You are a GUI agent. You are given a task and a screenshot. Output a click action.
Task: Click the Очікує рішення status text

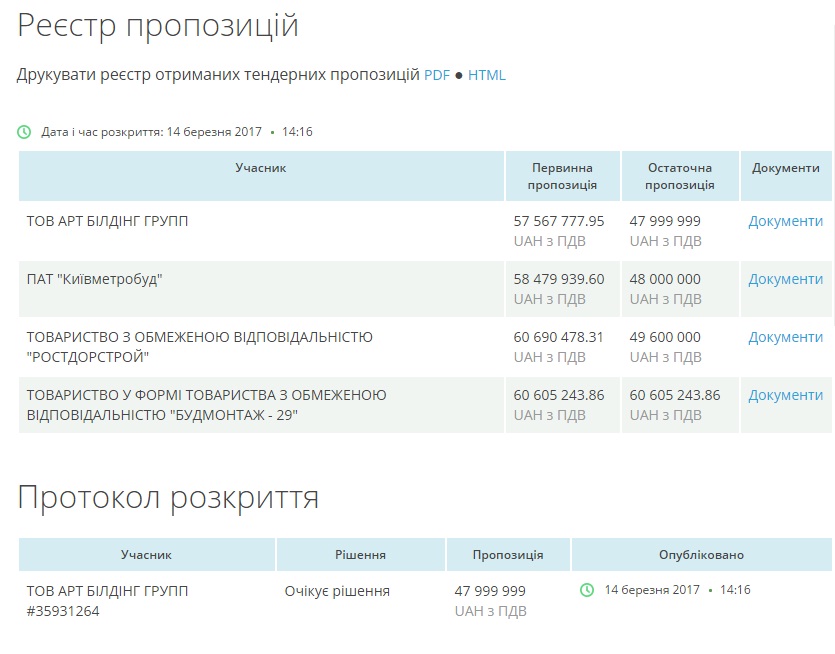pyautogui.click(x=337, y=591)
